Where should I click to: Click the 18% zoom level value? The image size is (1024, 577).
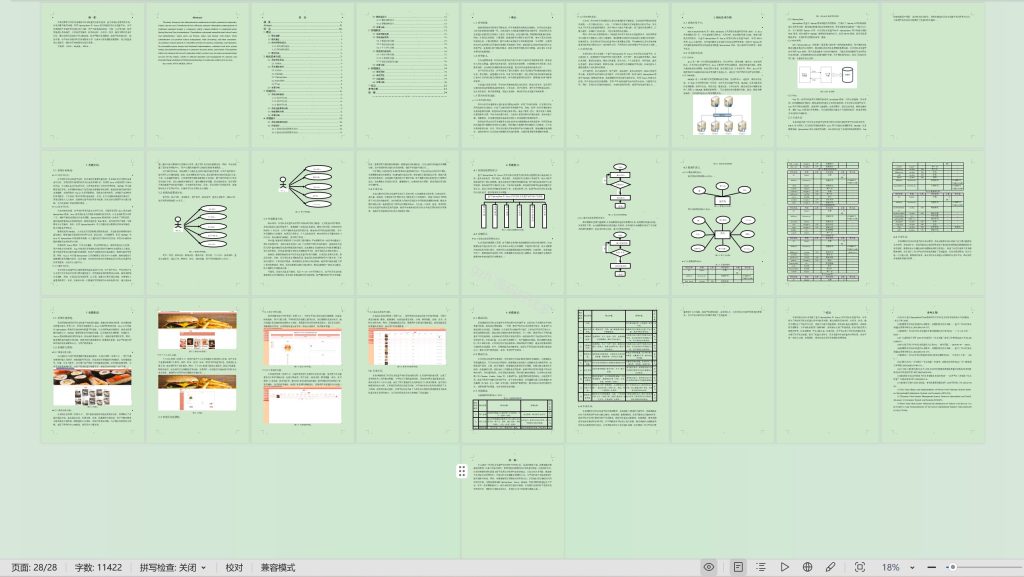[890, 568]
